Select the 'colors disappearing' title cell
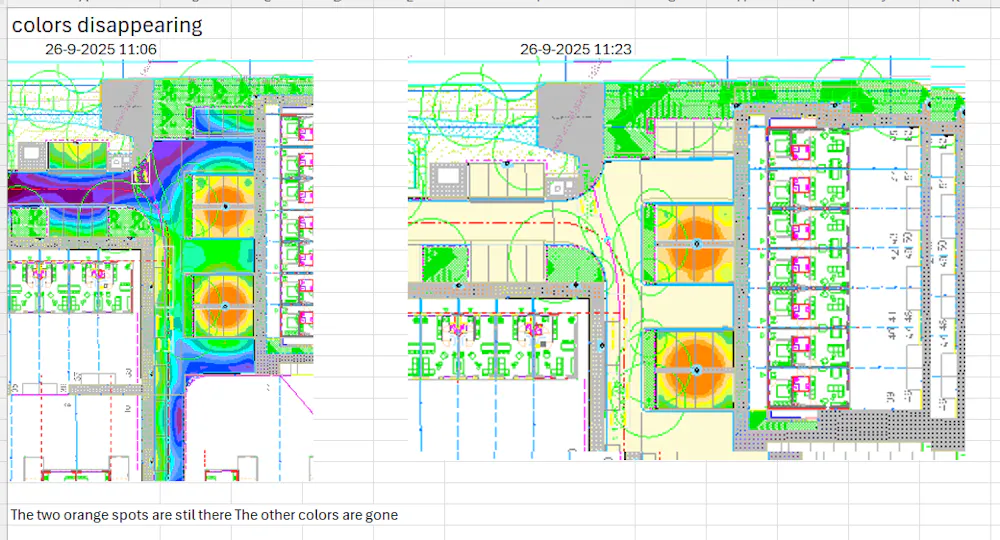This screenshot has width=1000, height=540. 107,25
